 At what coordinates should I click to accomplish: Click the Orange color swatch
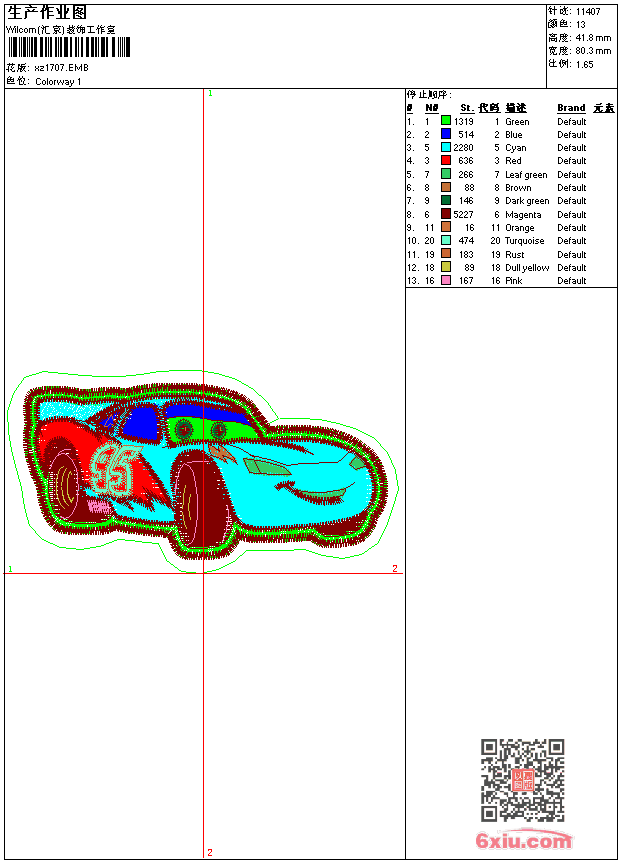(446, 227)
